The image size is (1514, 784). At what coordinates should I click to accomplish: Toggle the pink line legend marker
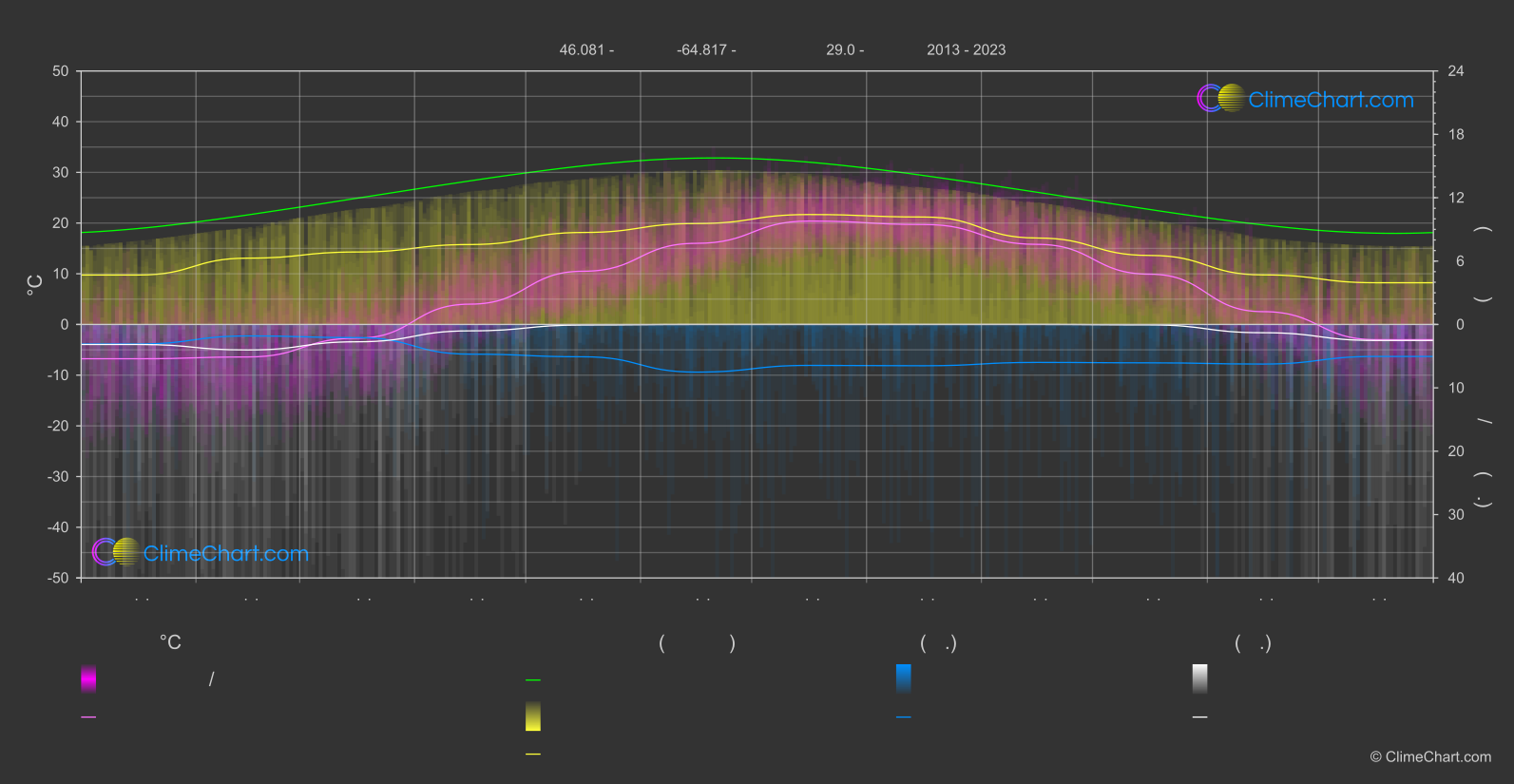point(88,717)
